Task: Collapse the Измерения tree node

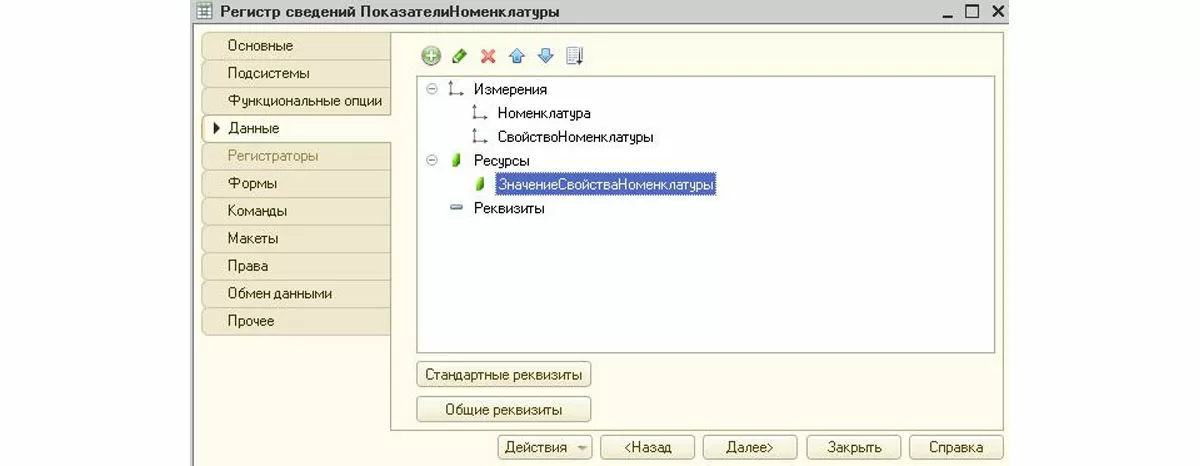Action: pyautogui.click(x=432, y=89)
